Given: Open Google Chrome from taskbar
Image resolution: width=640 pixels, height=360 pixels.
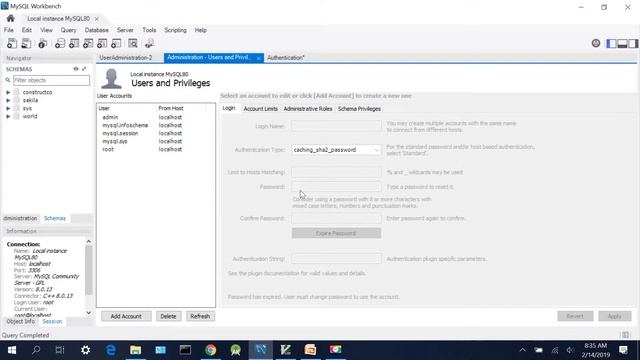Looking at the screenshot, I should (211, 350).
